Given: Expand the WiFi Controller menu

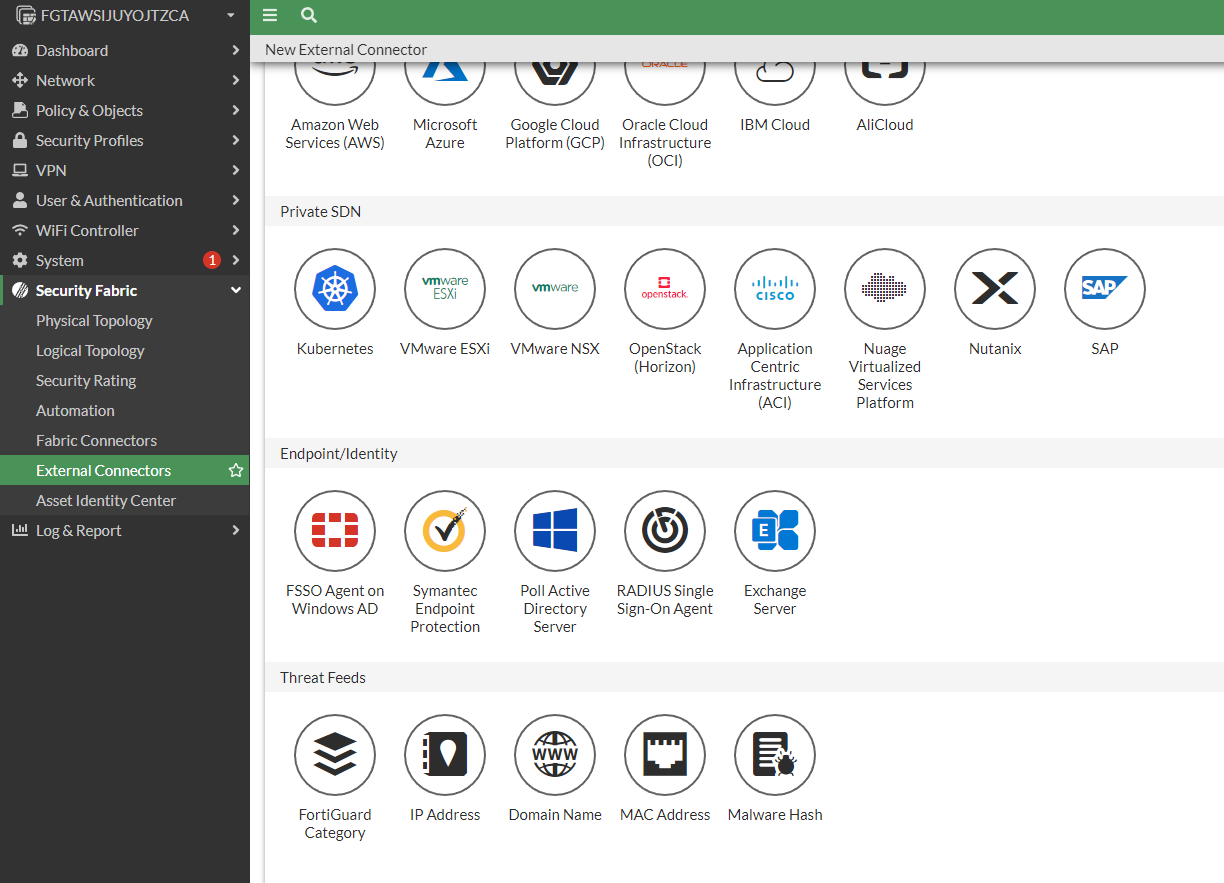Looking at the screenshot, I should pyautogui.click(x=125, y=230).
